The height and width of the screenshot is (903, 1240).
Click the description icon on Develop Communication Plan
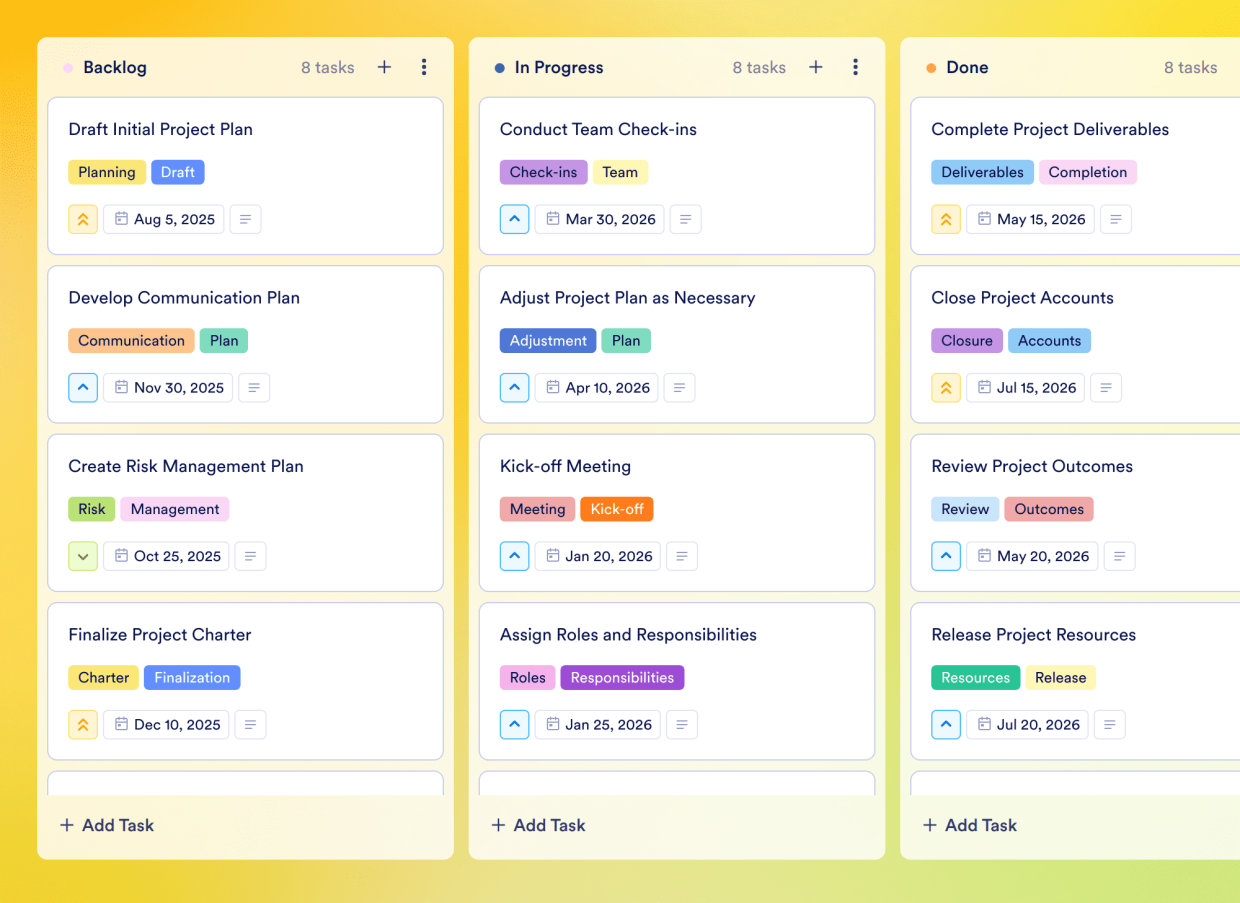pyautogui.click(x=254, y=387)
